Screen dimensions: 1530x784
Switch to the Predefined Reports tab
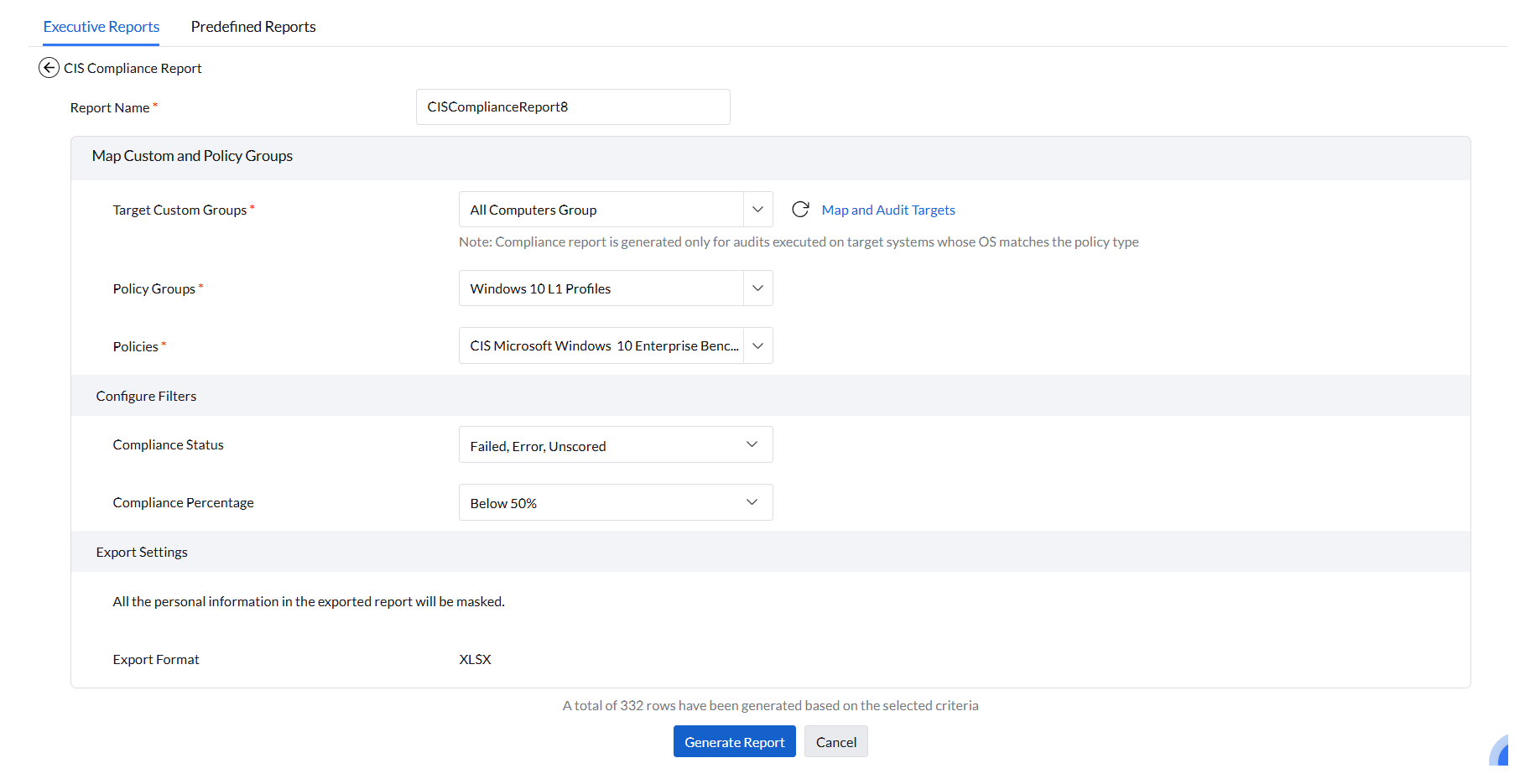253,27
